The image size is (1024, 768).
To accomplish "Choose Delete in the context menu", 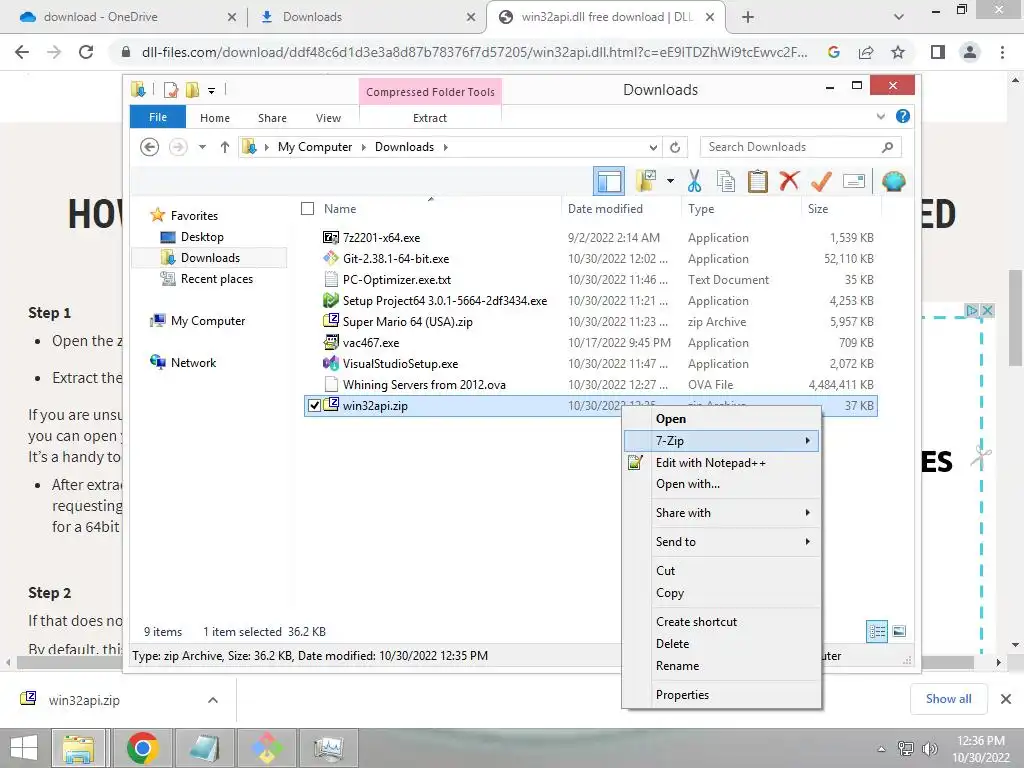I will pyautogui.click(x=722, y=643).
